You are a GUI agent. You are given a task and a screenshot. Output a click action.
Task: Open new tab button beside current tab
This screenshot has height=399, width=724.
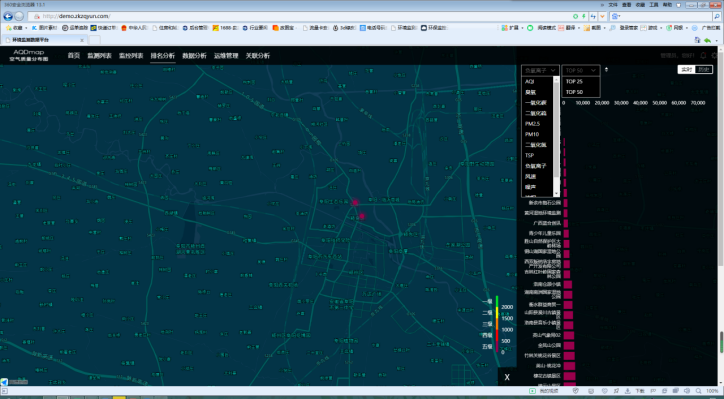(x=94, y=40)
